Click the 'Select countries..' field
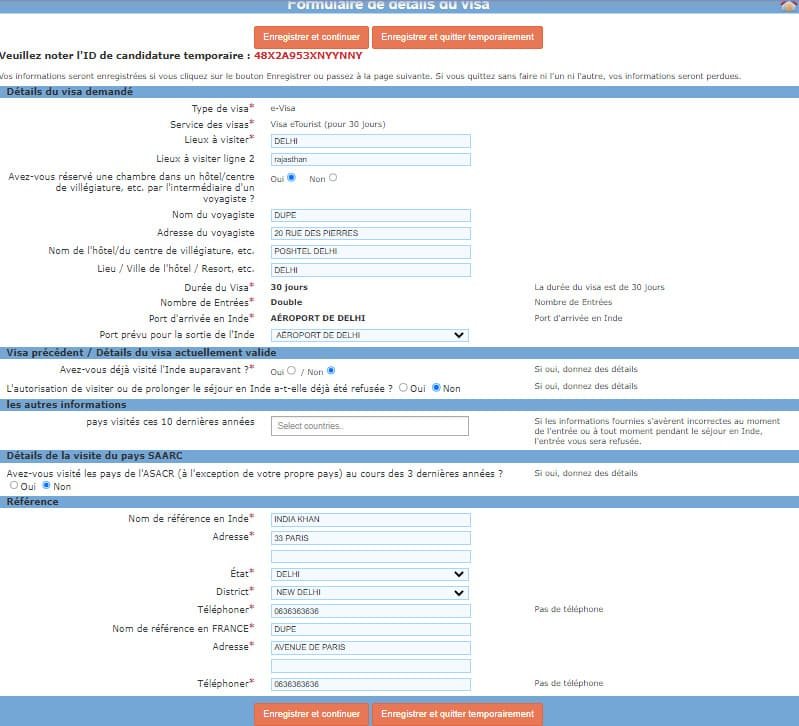799x726 pixels. coord(370,426)
